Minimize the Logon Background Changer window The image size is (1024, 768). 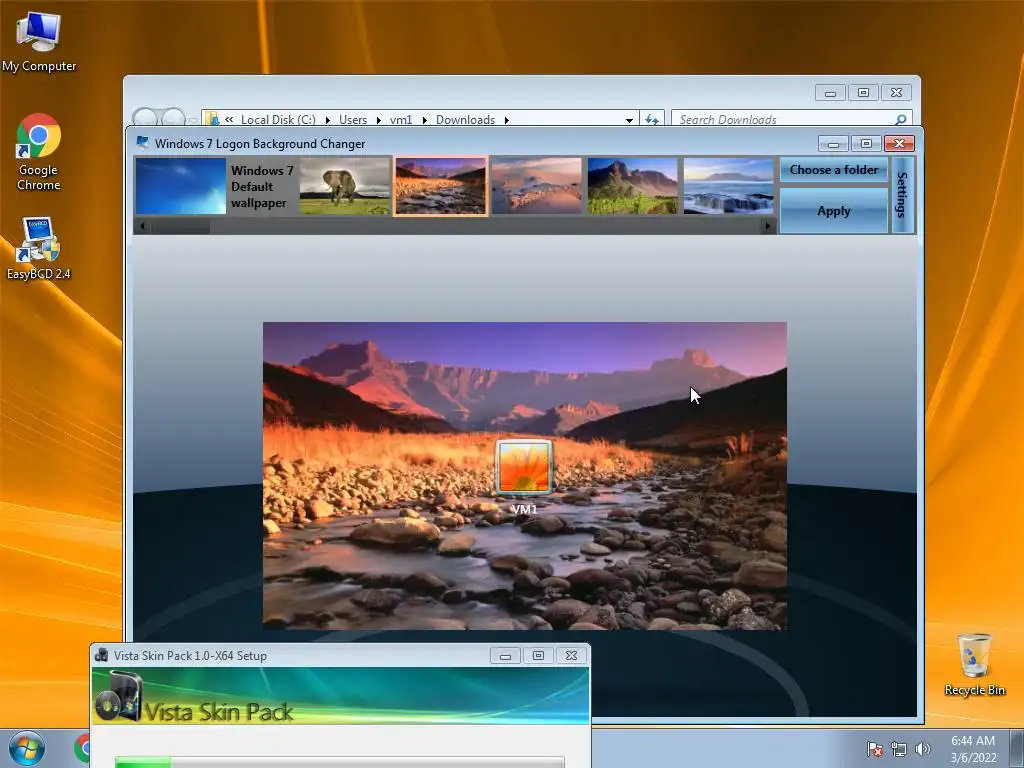833,144
